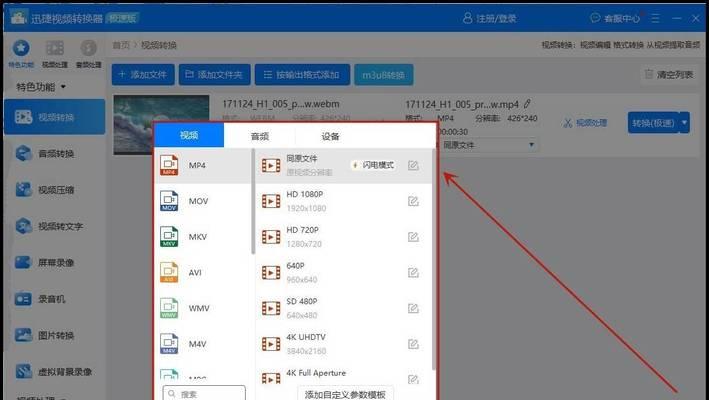Open 客服中心 support link

(x=615, y=19)
